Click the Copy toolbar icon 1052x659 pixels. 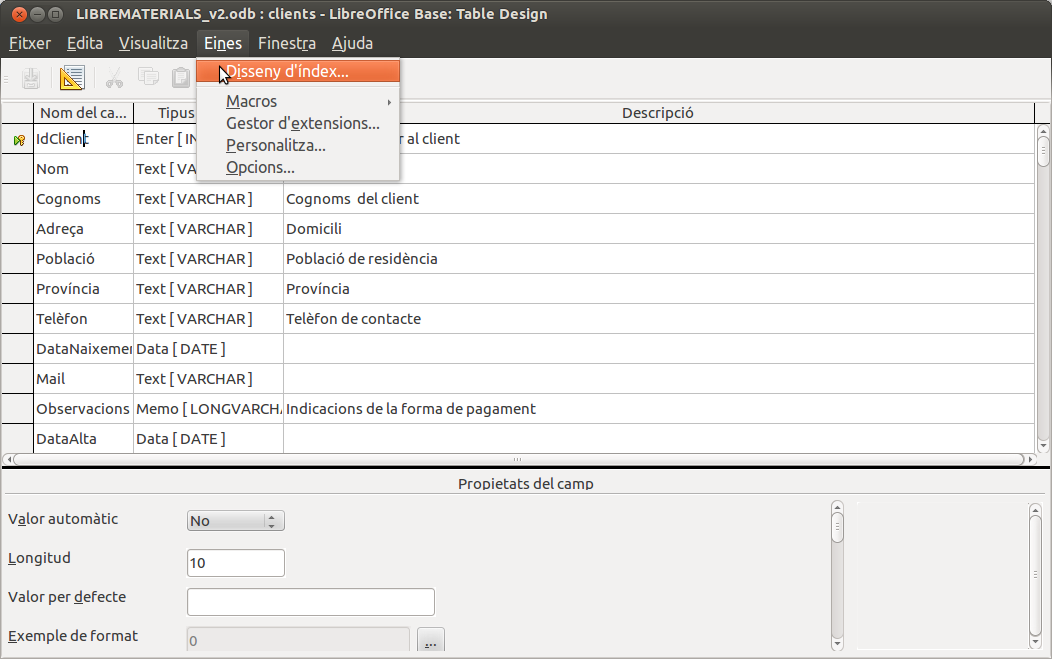click(148, 78)
